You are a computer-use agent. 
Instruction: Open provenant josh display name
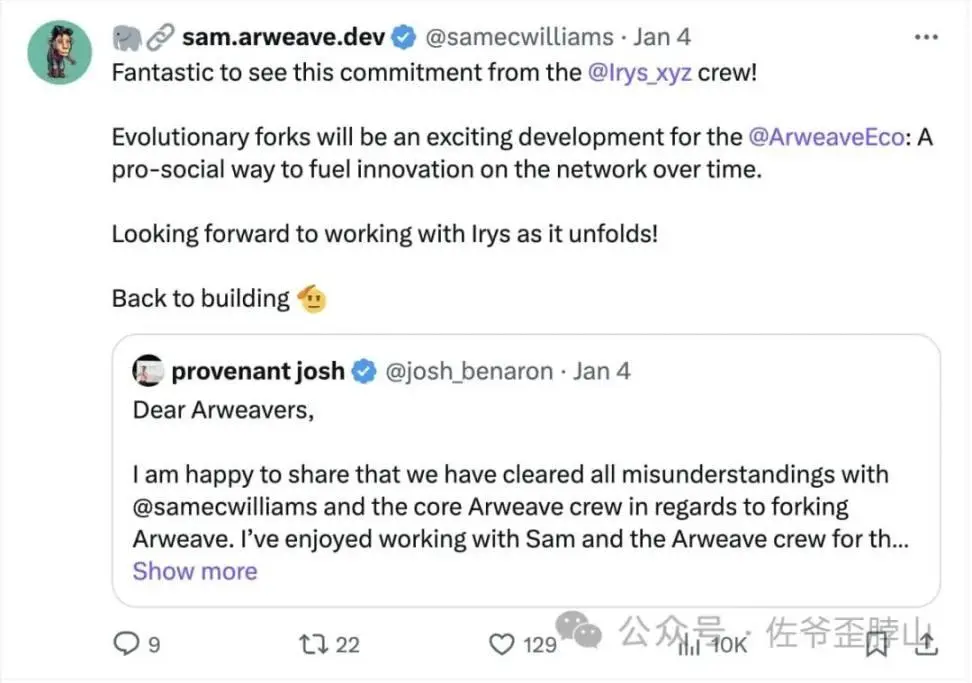point(258,371)
